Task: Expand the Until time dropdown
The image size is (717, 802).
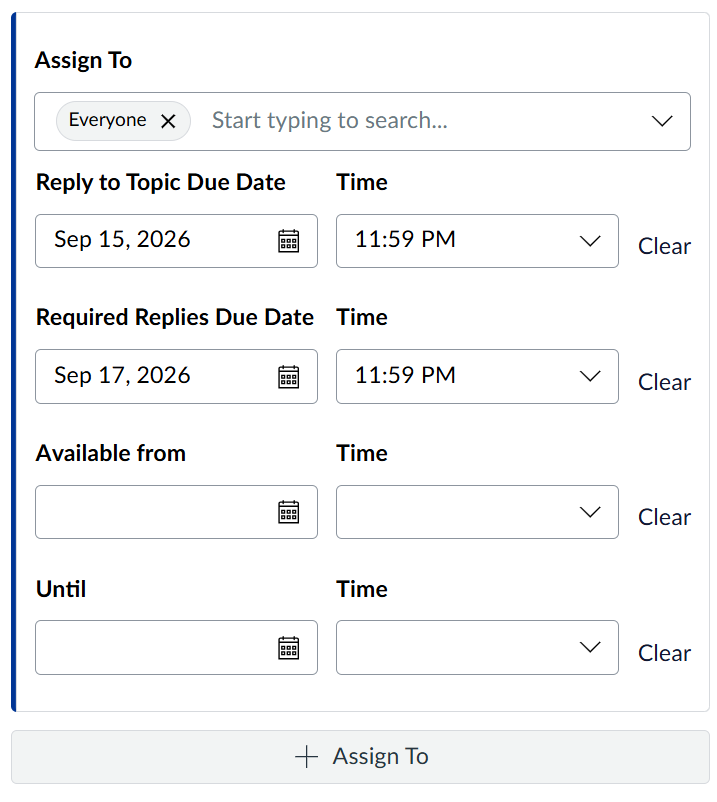Action: pos(590,648)
